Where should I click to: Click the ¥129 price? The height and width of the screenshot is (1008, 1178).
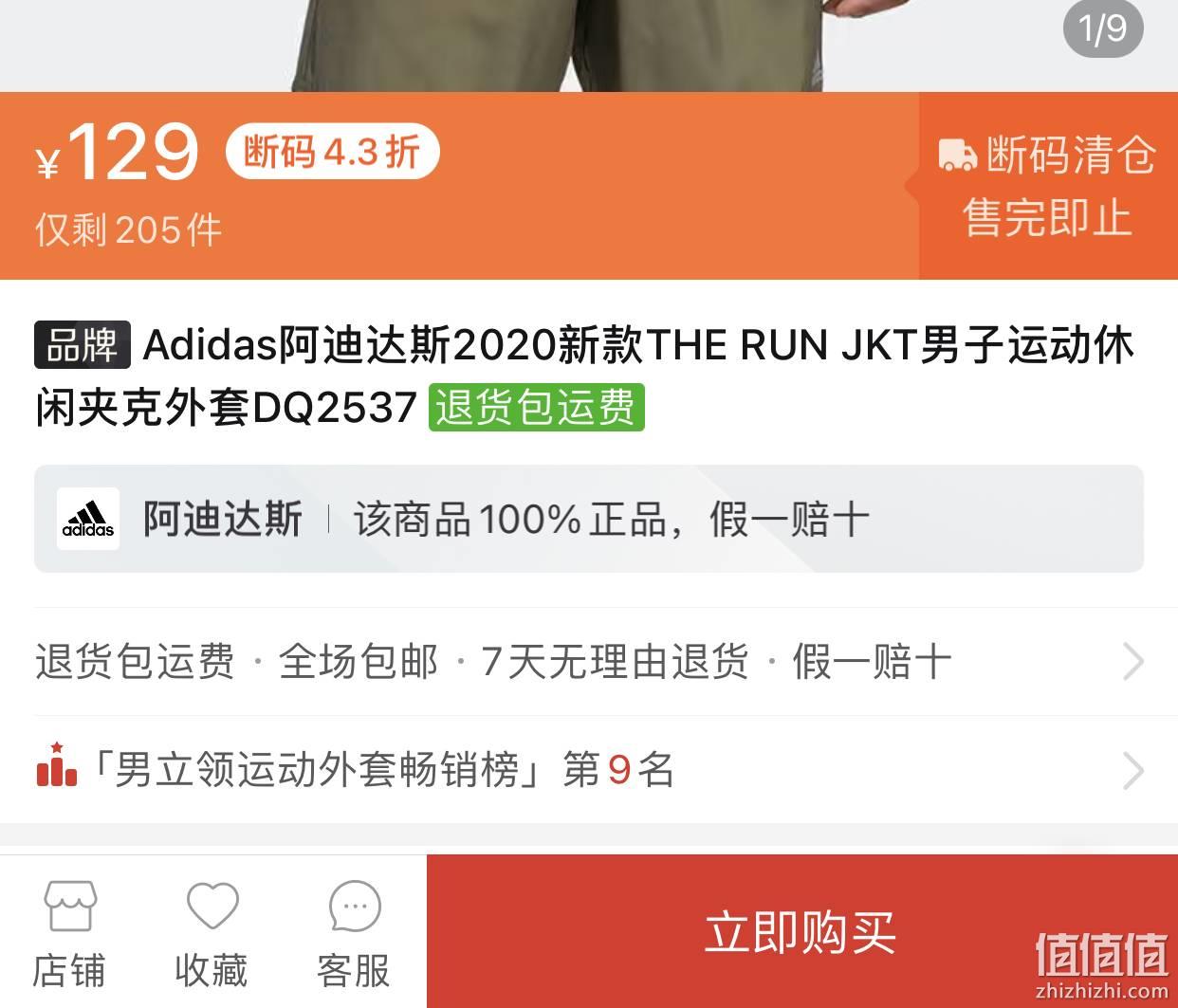click(118, 154)
